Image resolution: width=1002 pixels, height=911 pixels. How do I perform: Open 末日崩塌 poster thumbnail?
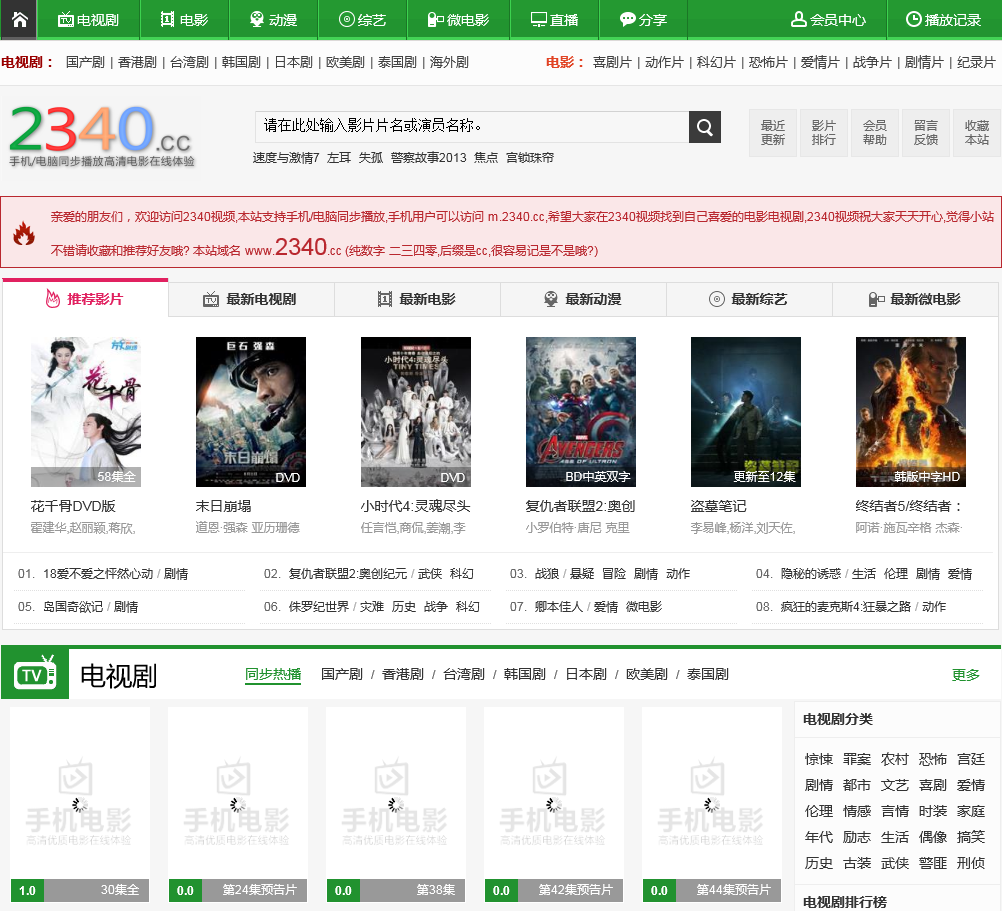[250, 412]
